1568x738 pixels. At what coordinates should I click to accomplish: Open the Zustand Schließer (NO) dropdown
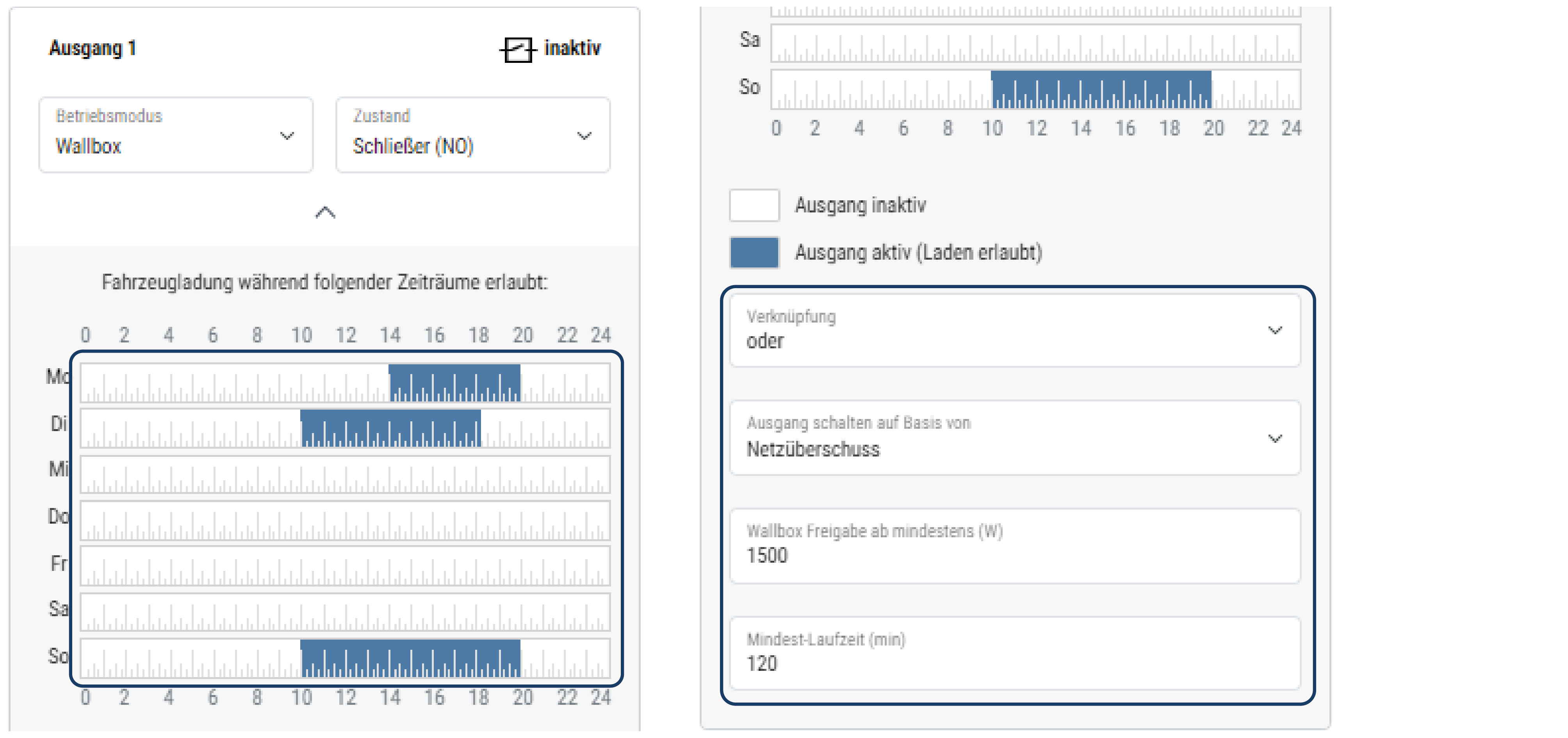tap(472, 135)
